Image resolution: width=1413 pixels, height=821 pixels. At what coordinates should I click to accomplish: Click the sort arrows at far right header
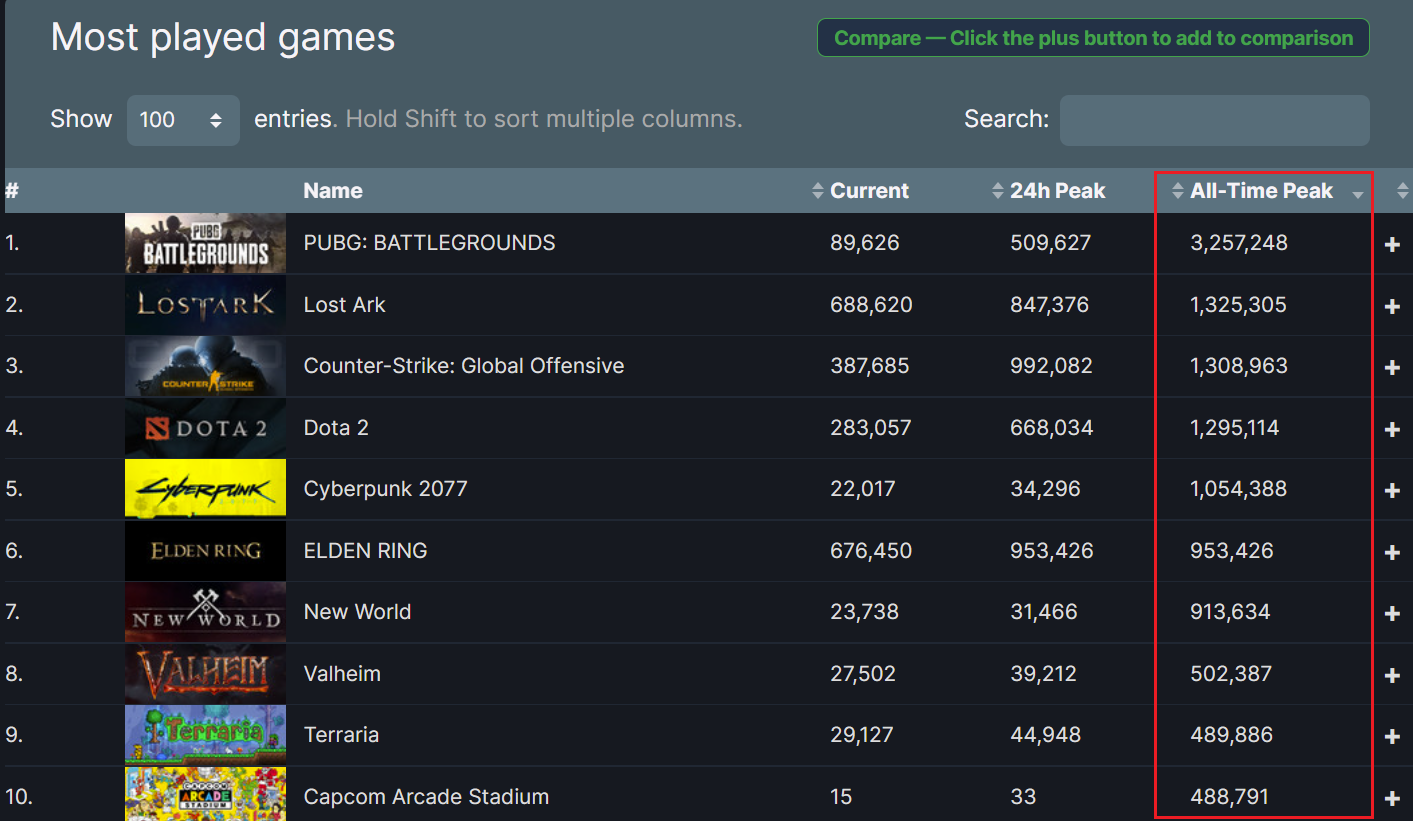tap(1402, 191)
